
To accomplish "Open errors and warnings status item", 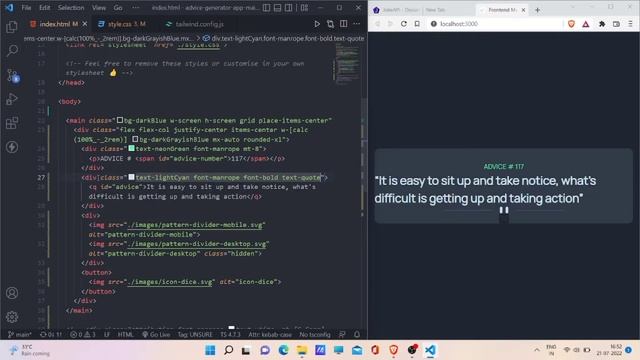I will click(x=83, y=335).
